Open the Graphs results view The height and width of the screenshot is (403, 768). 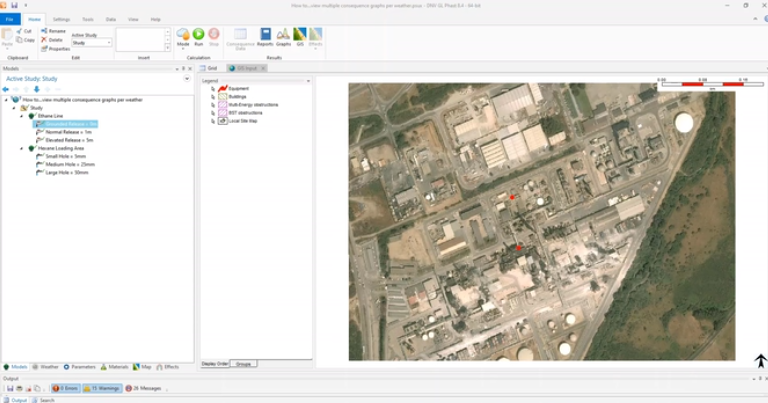click(283, 37)
